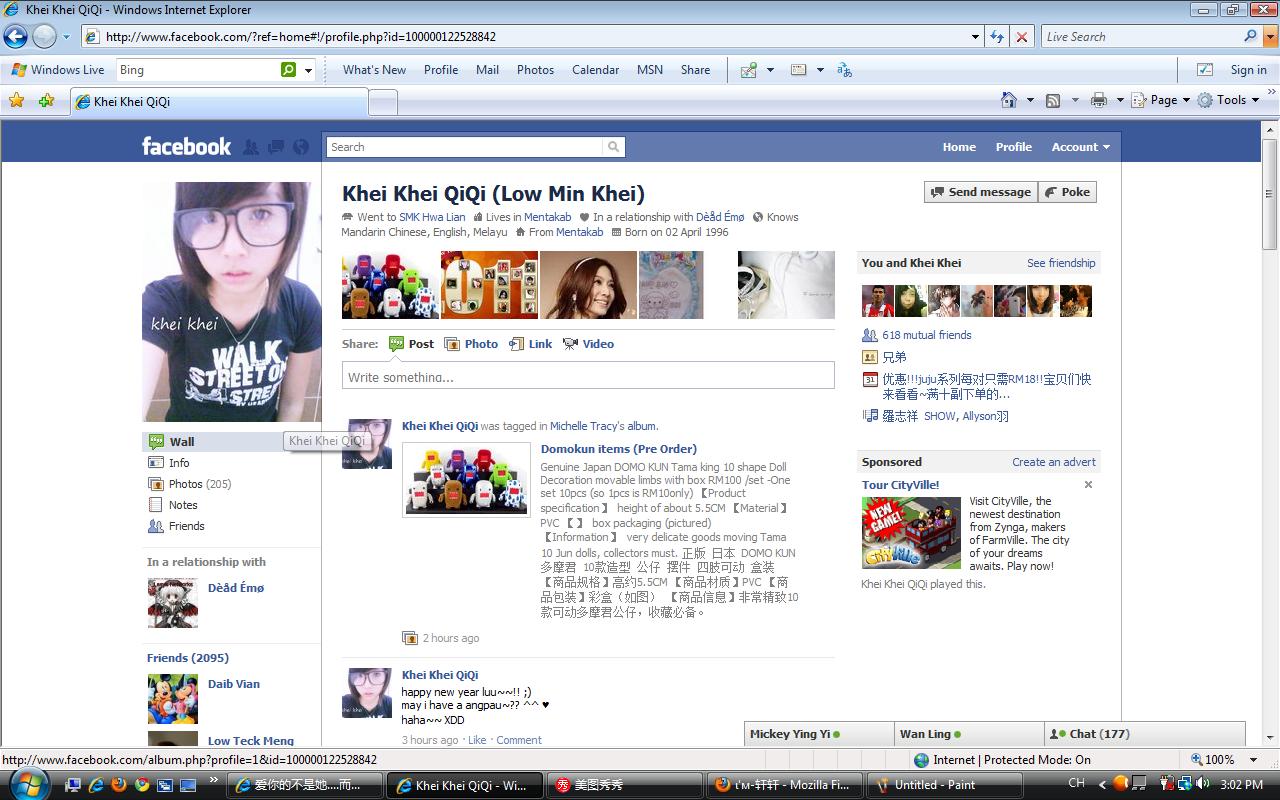
Task: Open the Bing search box dropdown
Action: tap(308, 70)
